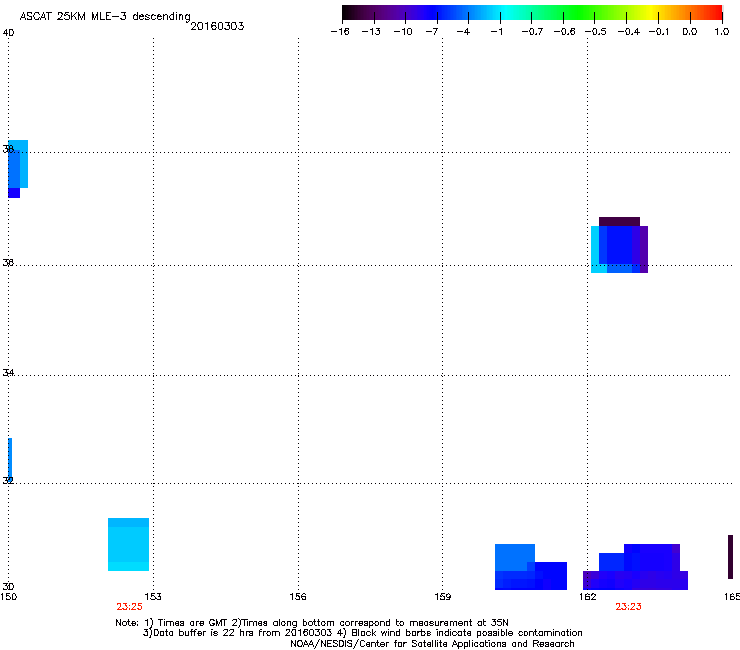Click the -10 color scale label
The height and width of the screenshot is (650, 740).
[x=403, y=32]
